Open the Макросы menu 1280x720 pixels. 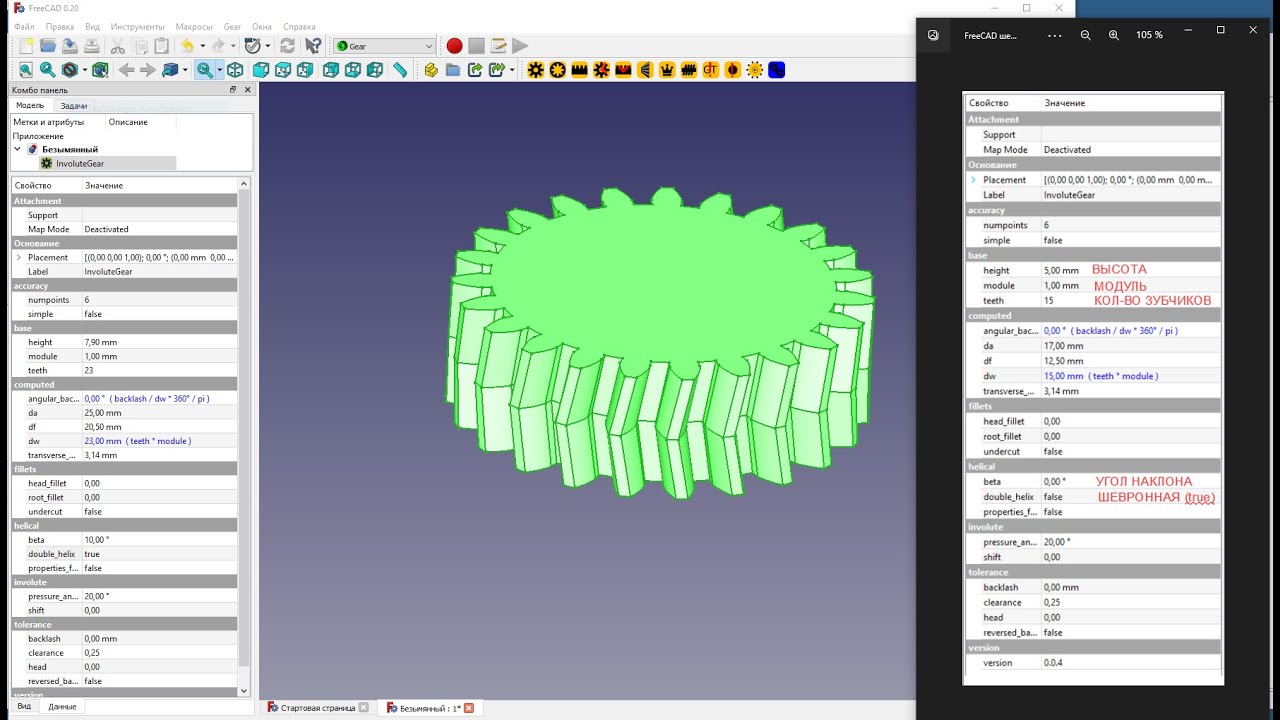pyautogui.click(x=194, y=26)
